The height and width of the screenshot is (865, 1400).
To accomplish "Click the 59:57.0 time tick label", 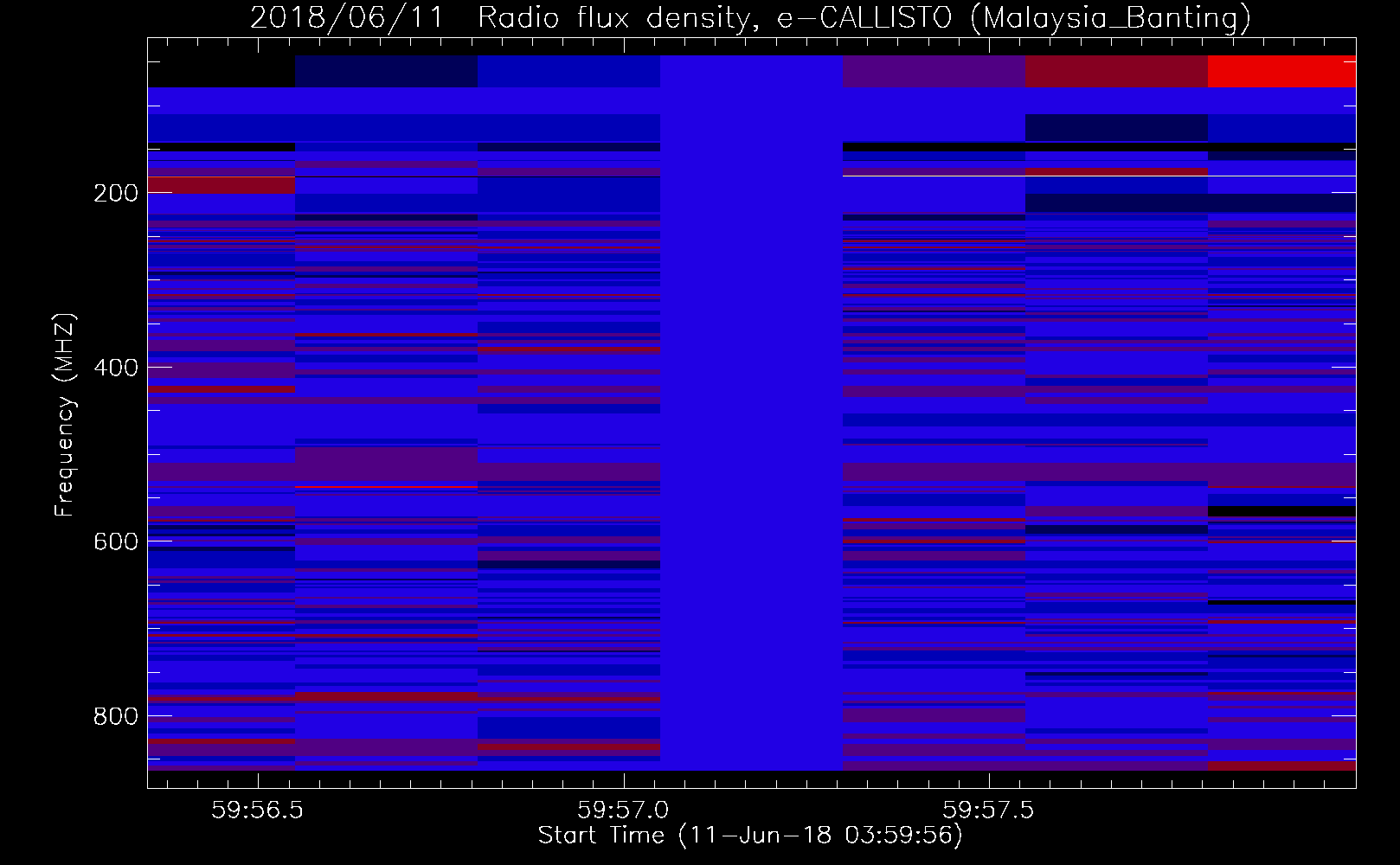I will pos(623,810).
